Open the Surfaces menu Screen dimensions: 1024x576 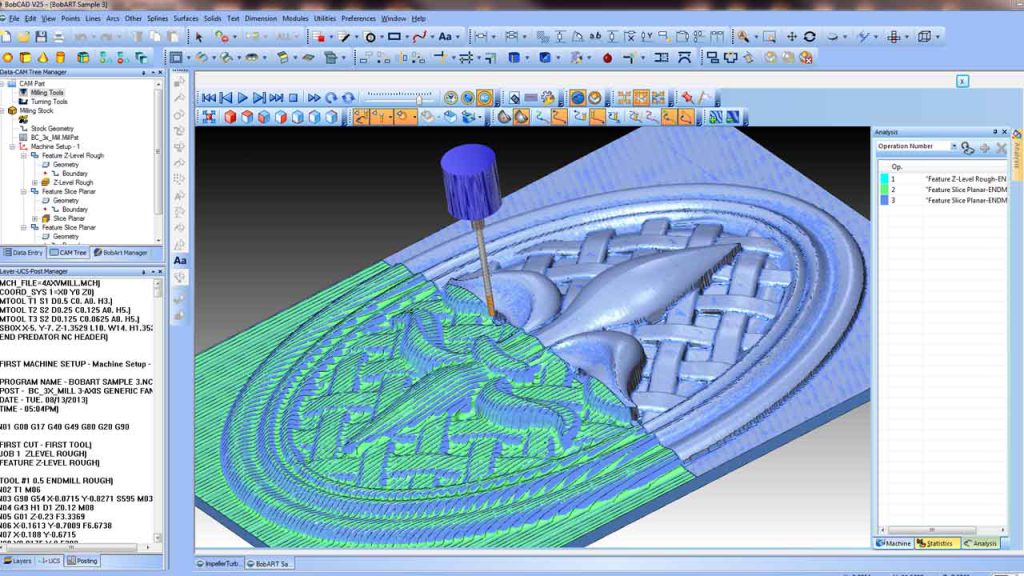185,19
